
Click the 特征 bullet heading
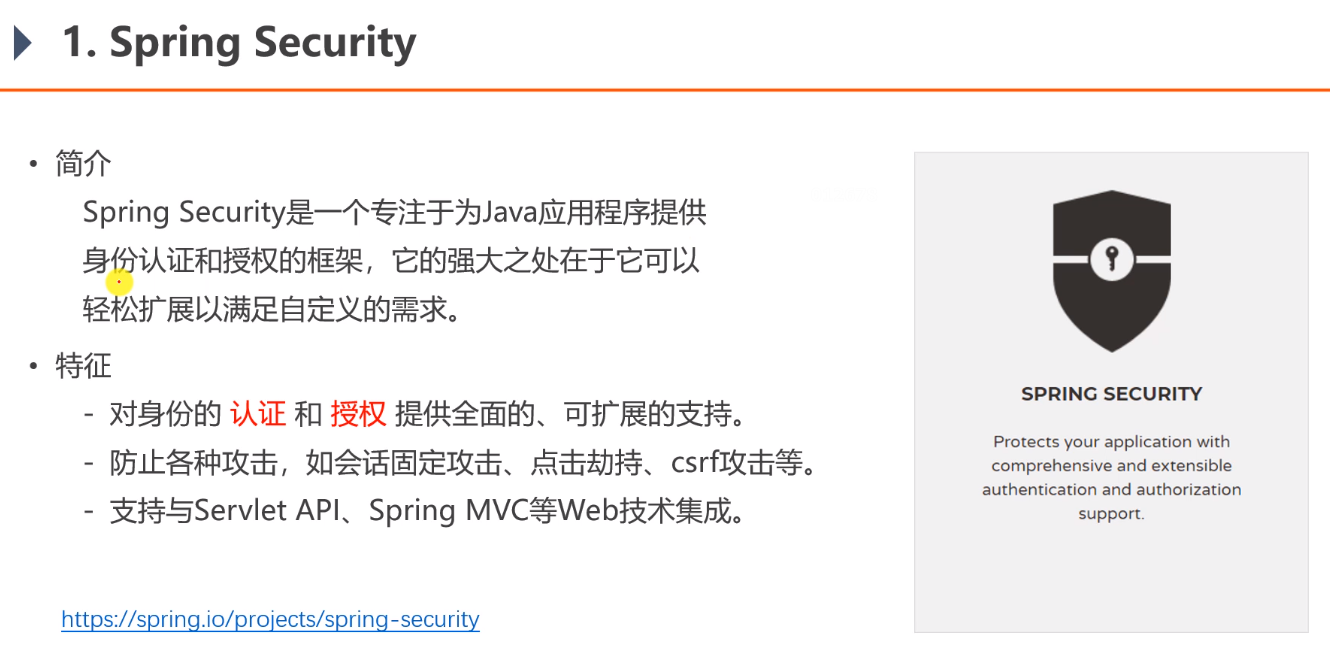pos(83,365)
